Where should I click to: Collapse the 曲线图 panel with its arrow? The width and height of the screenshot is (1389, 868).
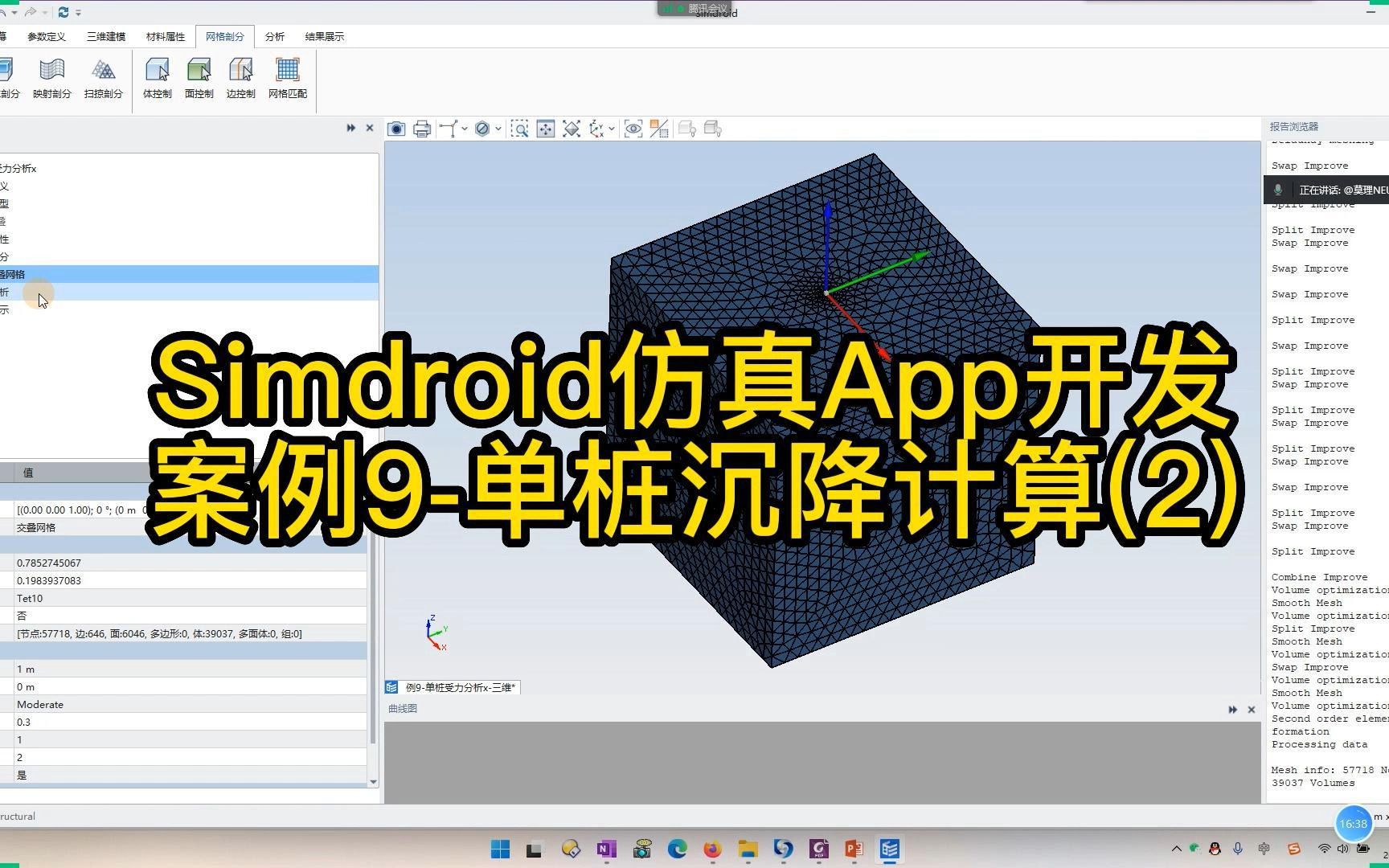[x=1233, y=710]
